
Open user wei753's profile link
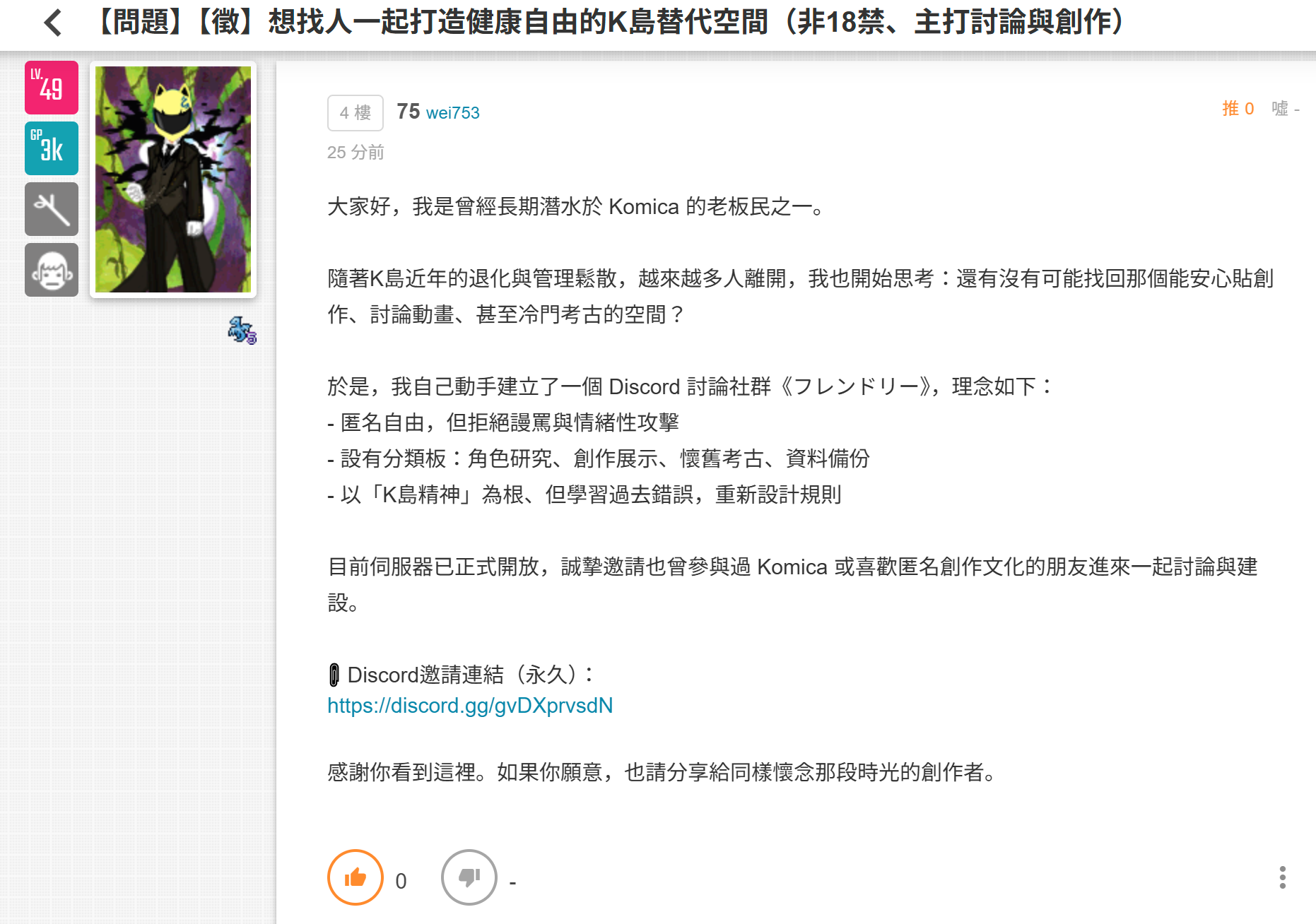coord(453,113)
